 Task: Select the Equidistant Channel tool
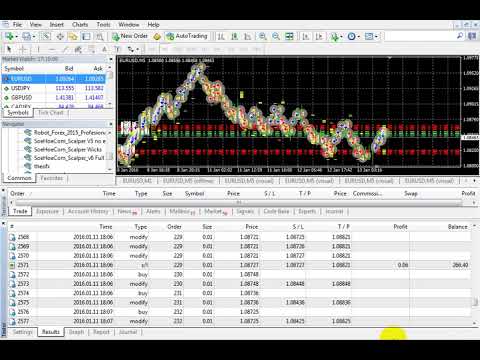[78, 49]
